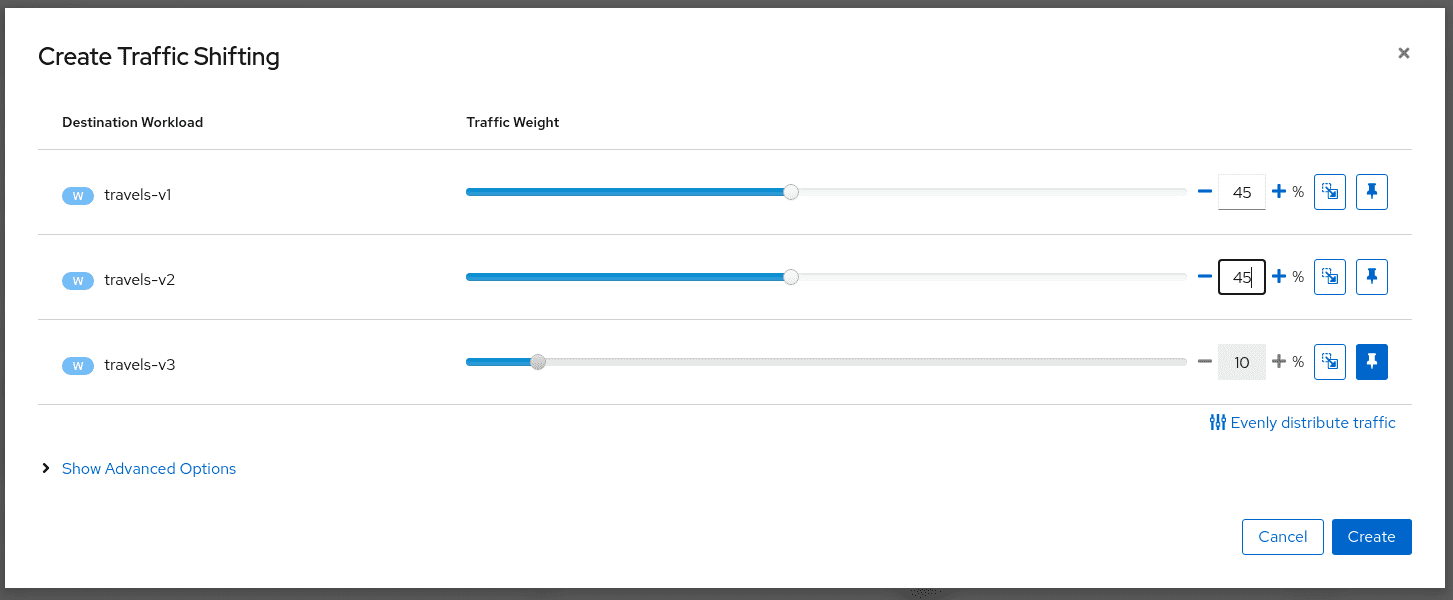Screen dimensions: 1453x600
Task: Click the travels-v1 slider handle
Action: coord(791,192)
